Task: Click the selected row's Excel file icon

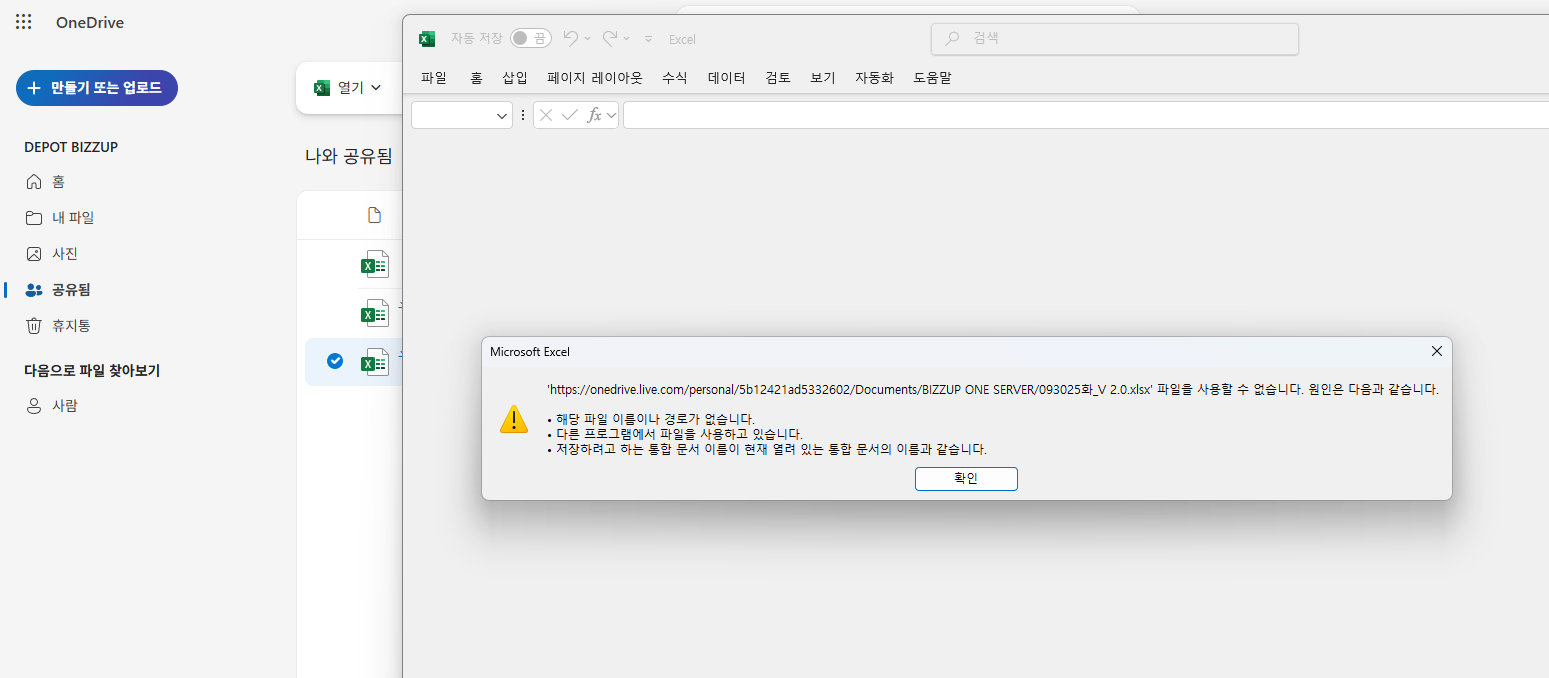Action: (375, 362)
